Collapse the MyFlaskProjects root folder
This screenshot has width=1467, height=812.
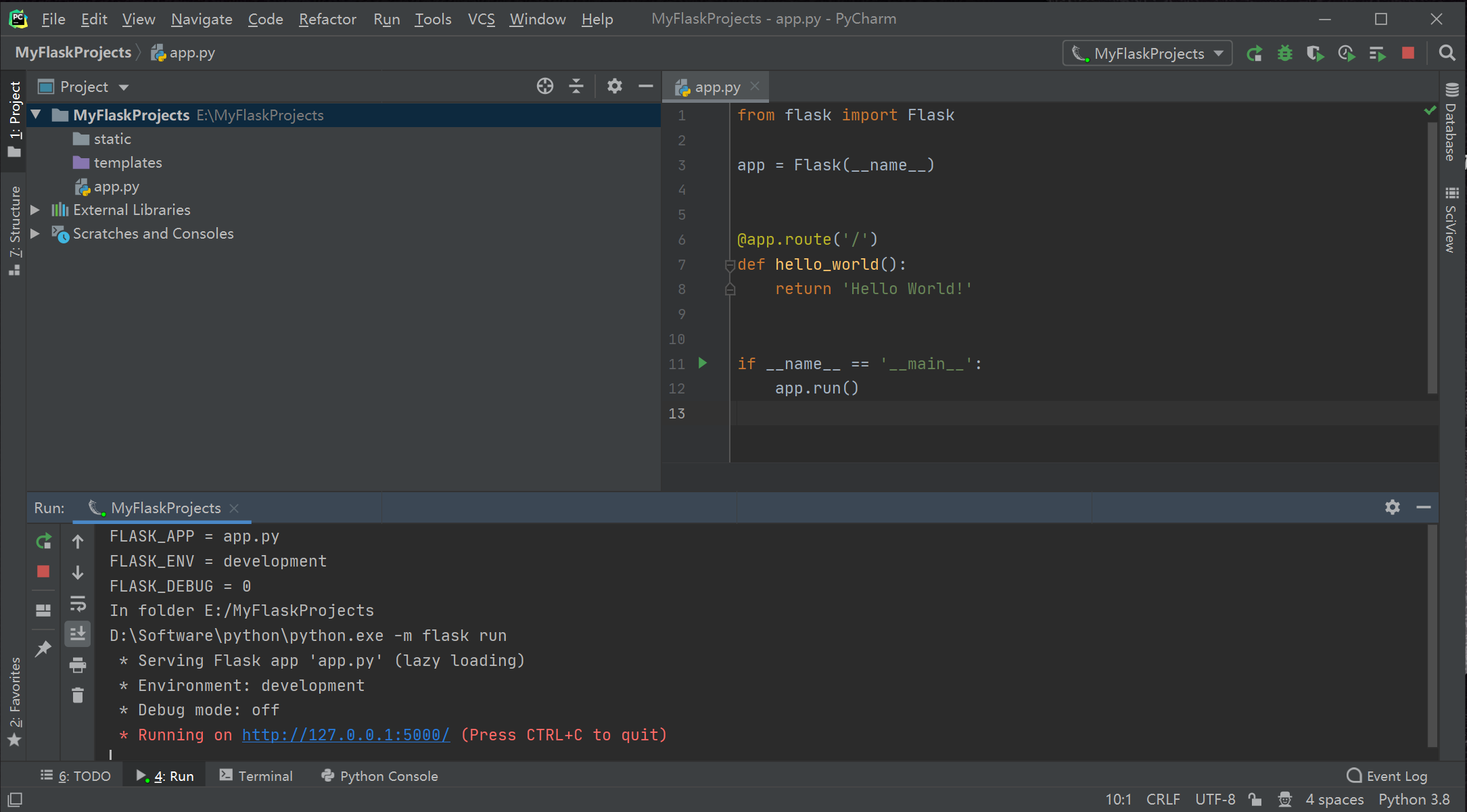[37, 115]
